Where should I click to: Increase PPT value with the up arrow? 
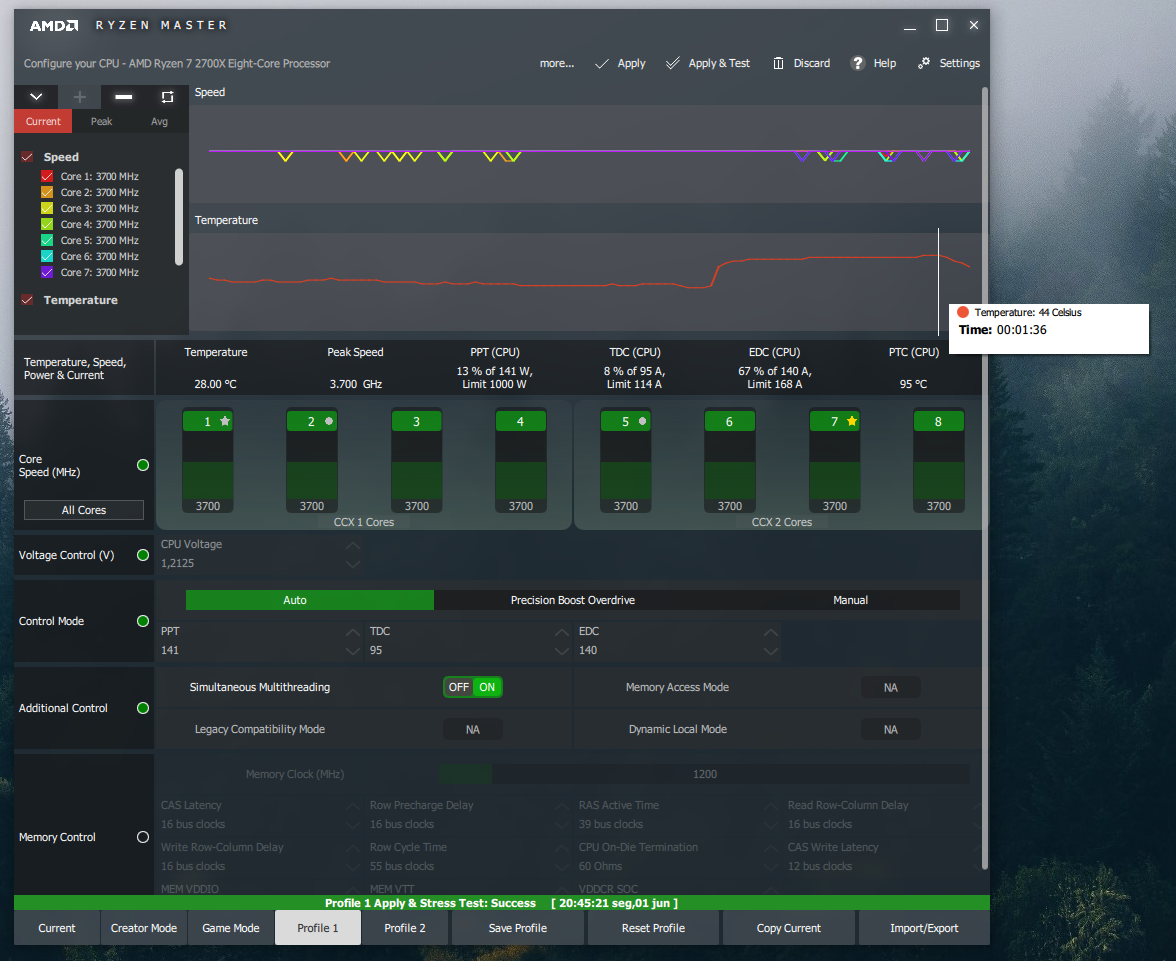352,632
